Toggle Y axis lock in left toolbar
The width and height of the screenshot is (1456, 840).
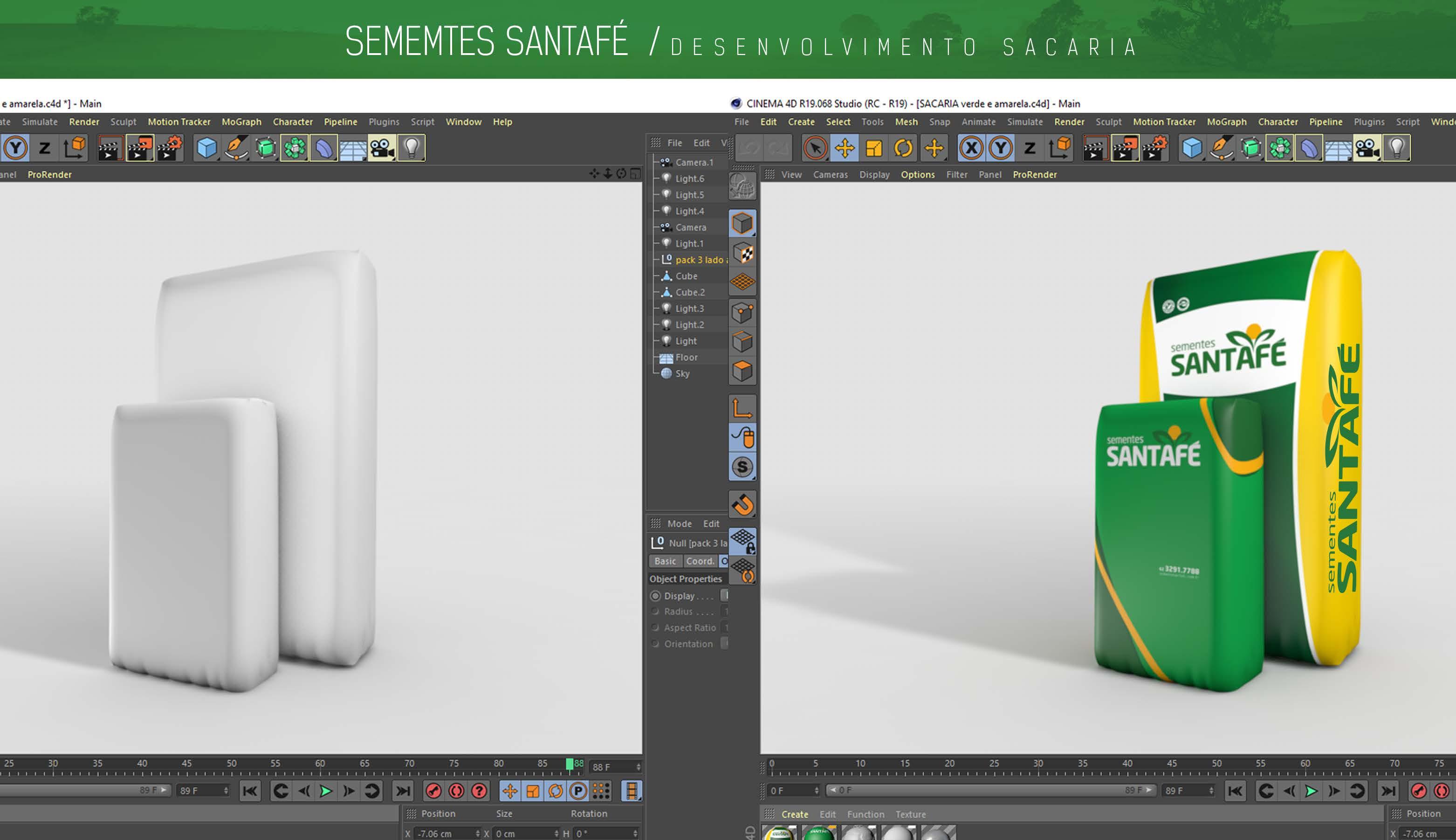[x=15, y=148]
